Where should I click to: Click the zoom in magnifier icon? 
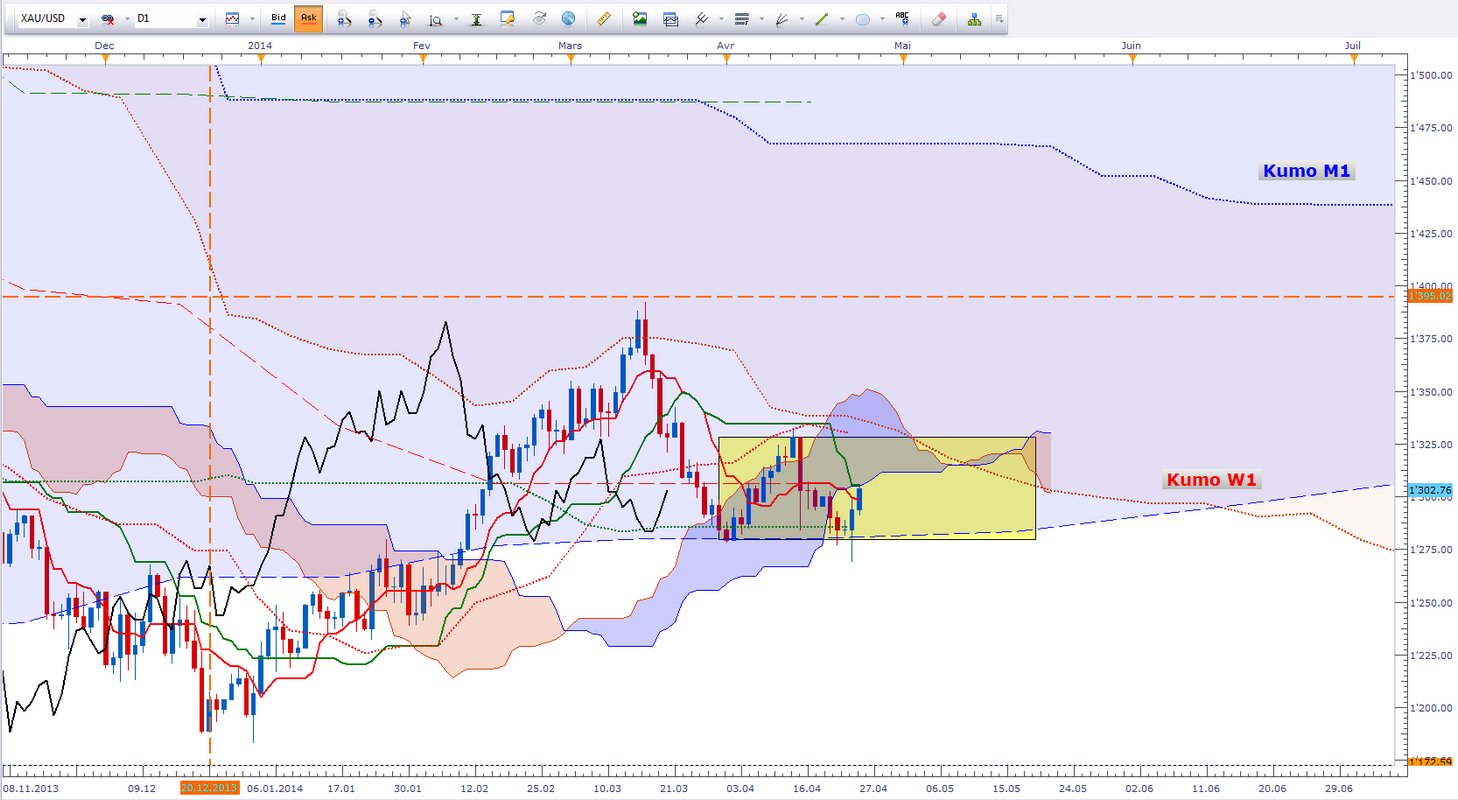coord(344,19)
